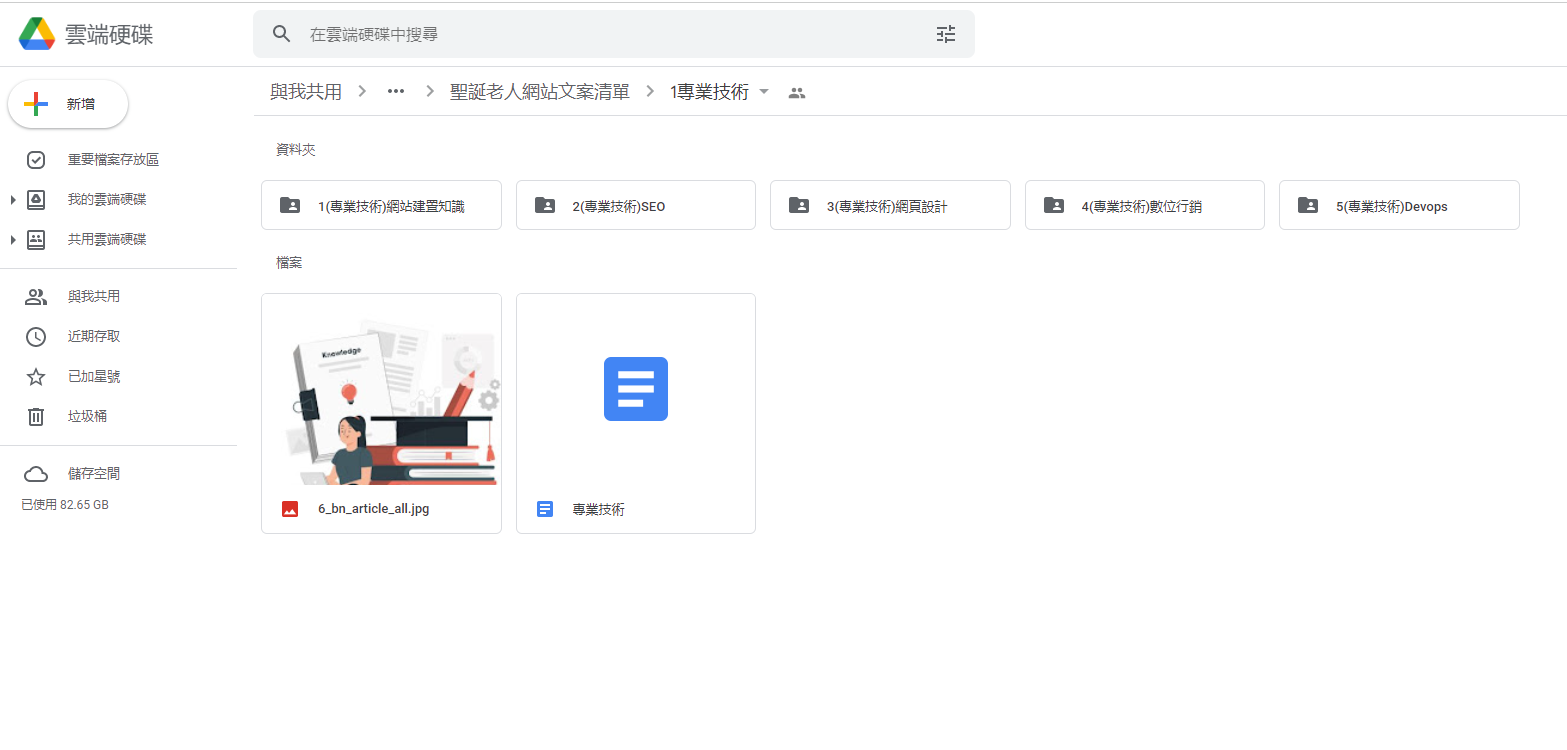
Task: Click red image icon beside 6_bn_article_all.jpg
Action: (290, 509)
